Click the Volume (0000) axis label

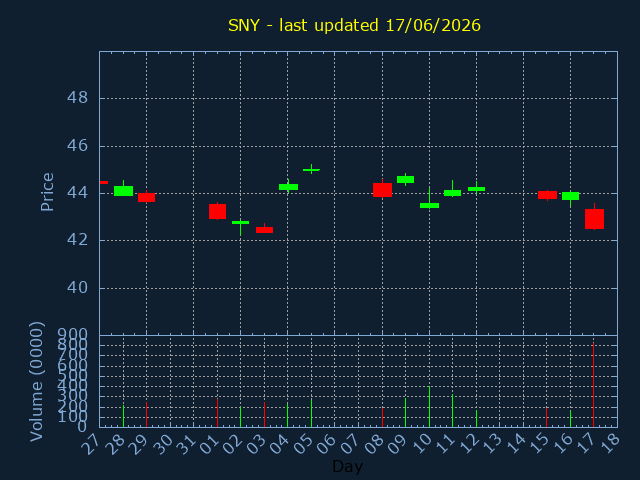[37, 381]
